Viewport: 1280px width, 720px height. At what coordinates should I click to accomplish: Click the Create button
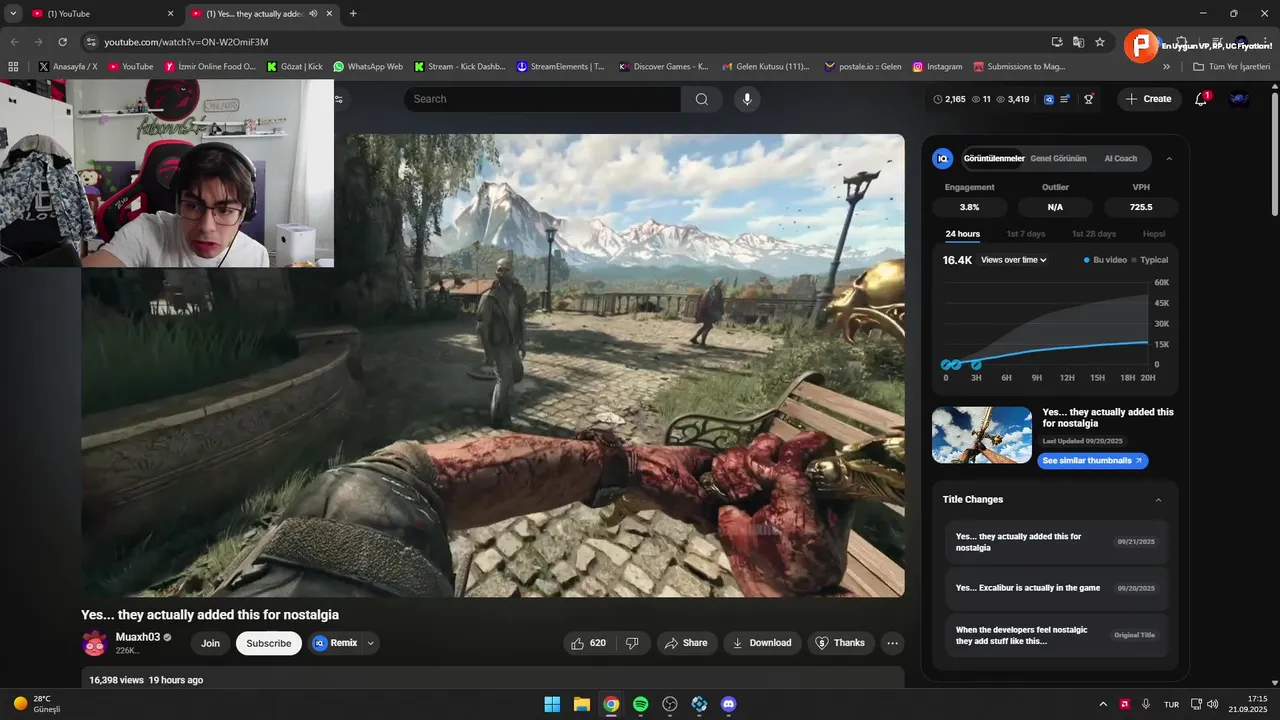pos(1149,99)
